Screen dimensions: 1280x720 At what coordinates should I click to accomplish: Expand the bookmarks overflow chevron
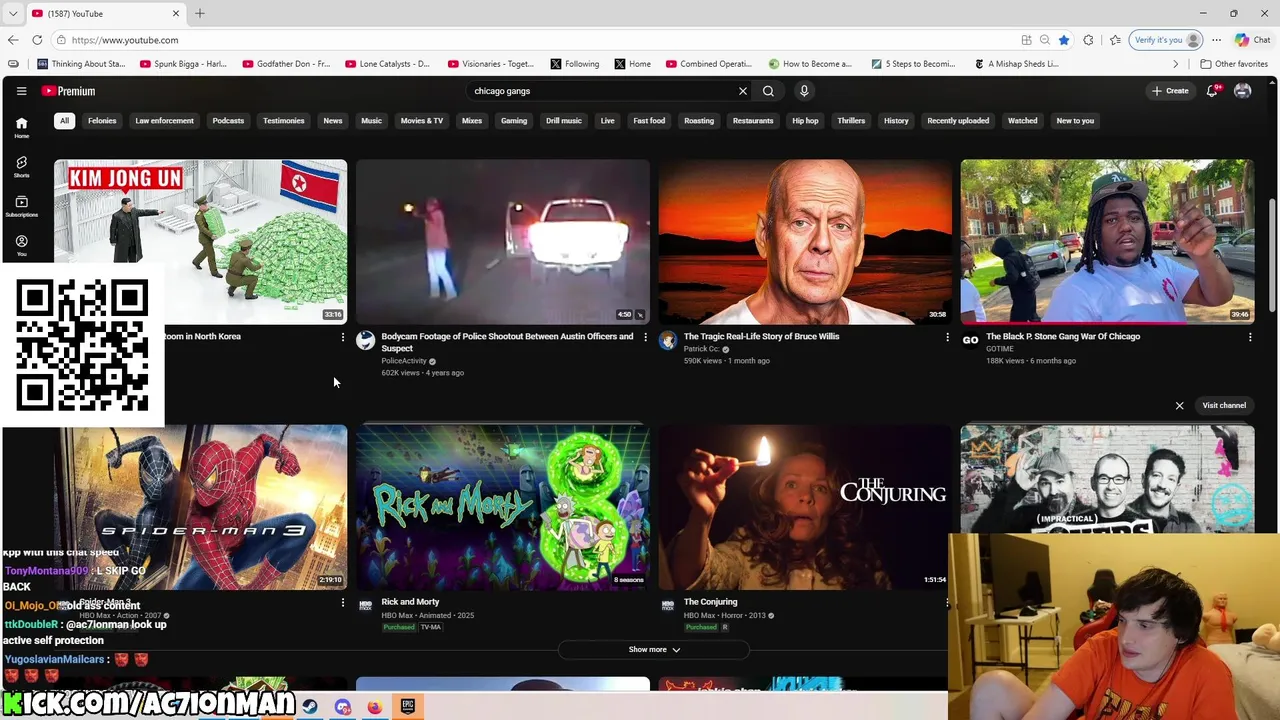click(1176, 64)
